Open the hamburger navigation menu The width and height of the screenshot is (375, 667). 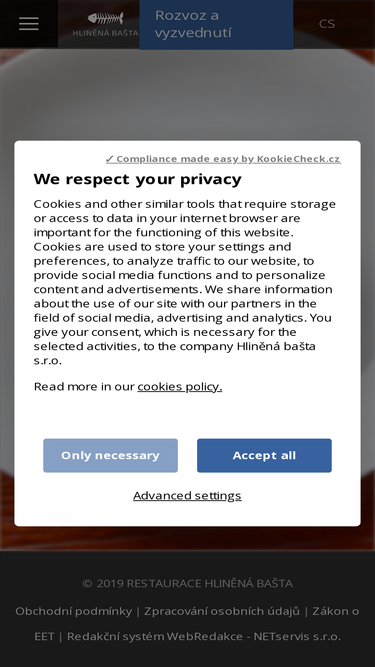click(x=28, y=24)
